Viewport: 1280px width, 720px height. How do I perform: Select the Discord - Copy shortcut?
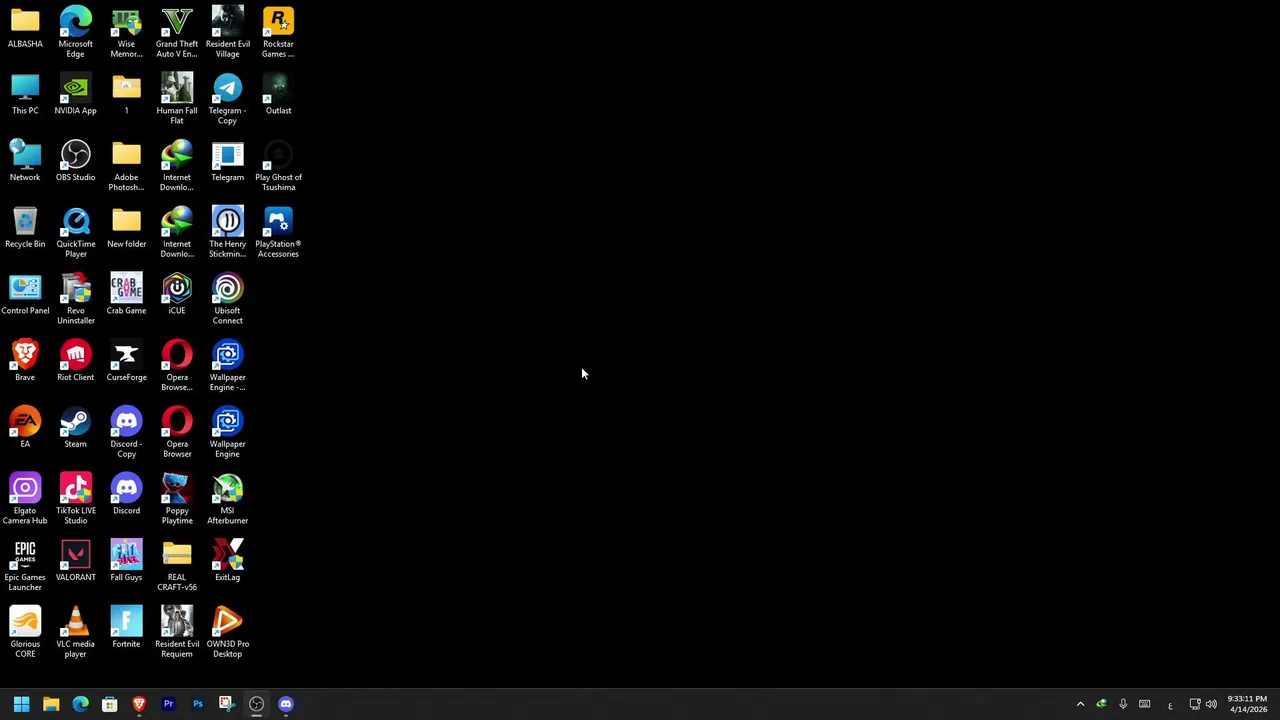tap(126, 432)
